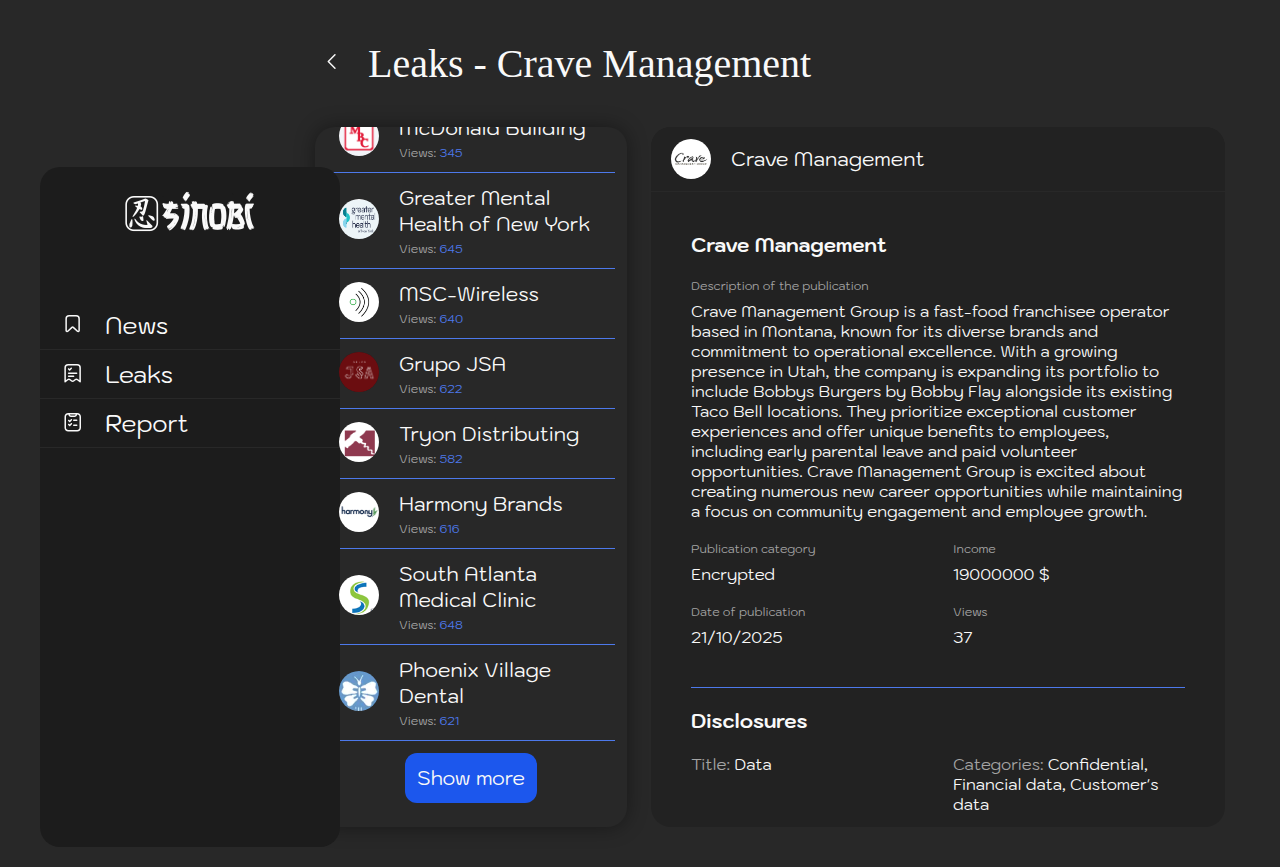
Task: Click the Harmony Brands logo
Action: point(359,512)
